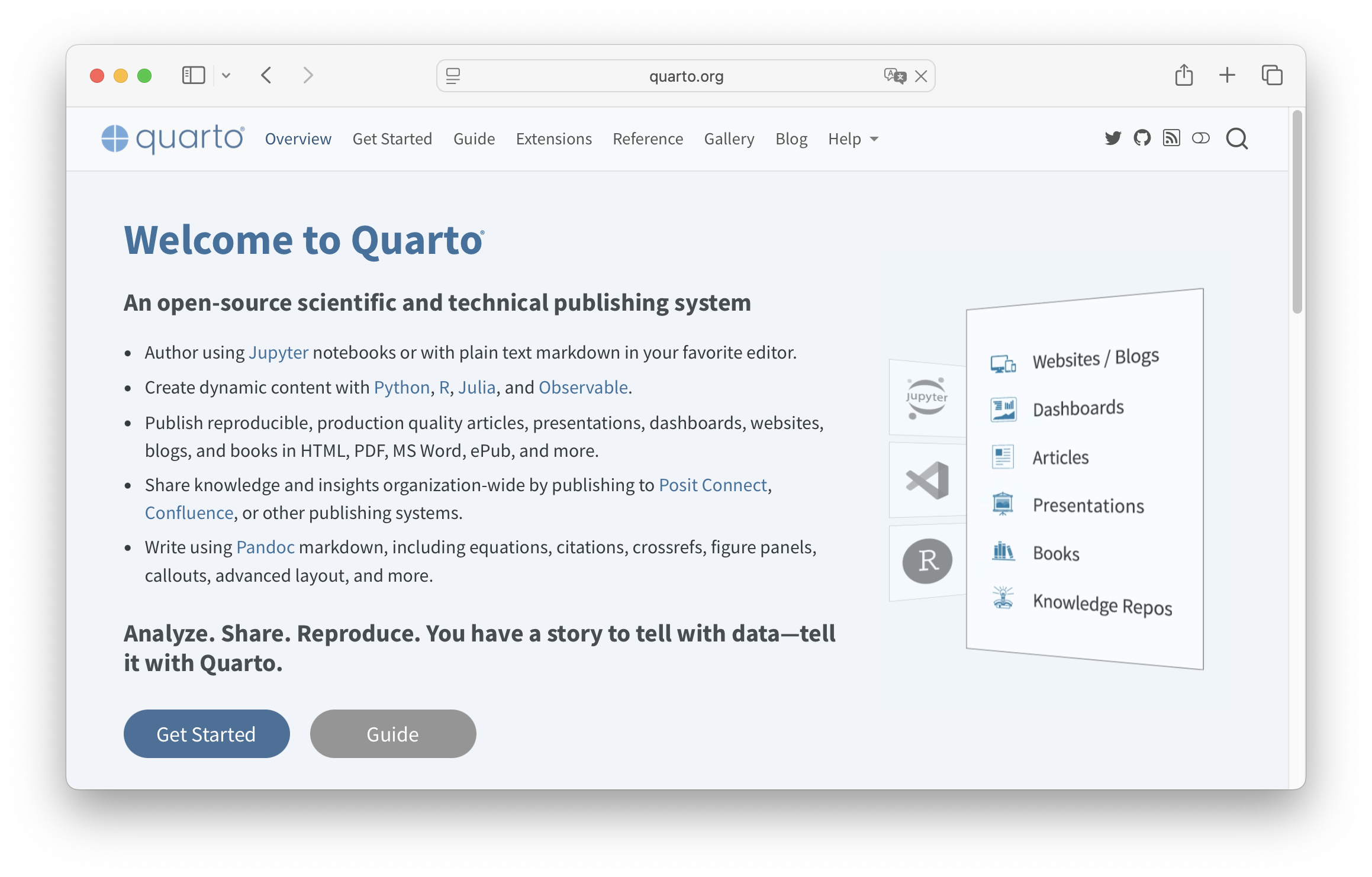The height and width of the screenshot is (877, 1372).
Task: Open the Blog nav item
Action: pos(791,139)
